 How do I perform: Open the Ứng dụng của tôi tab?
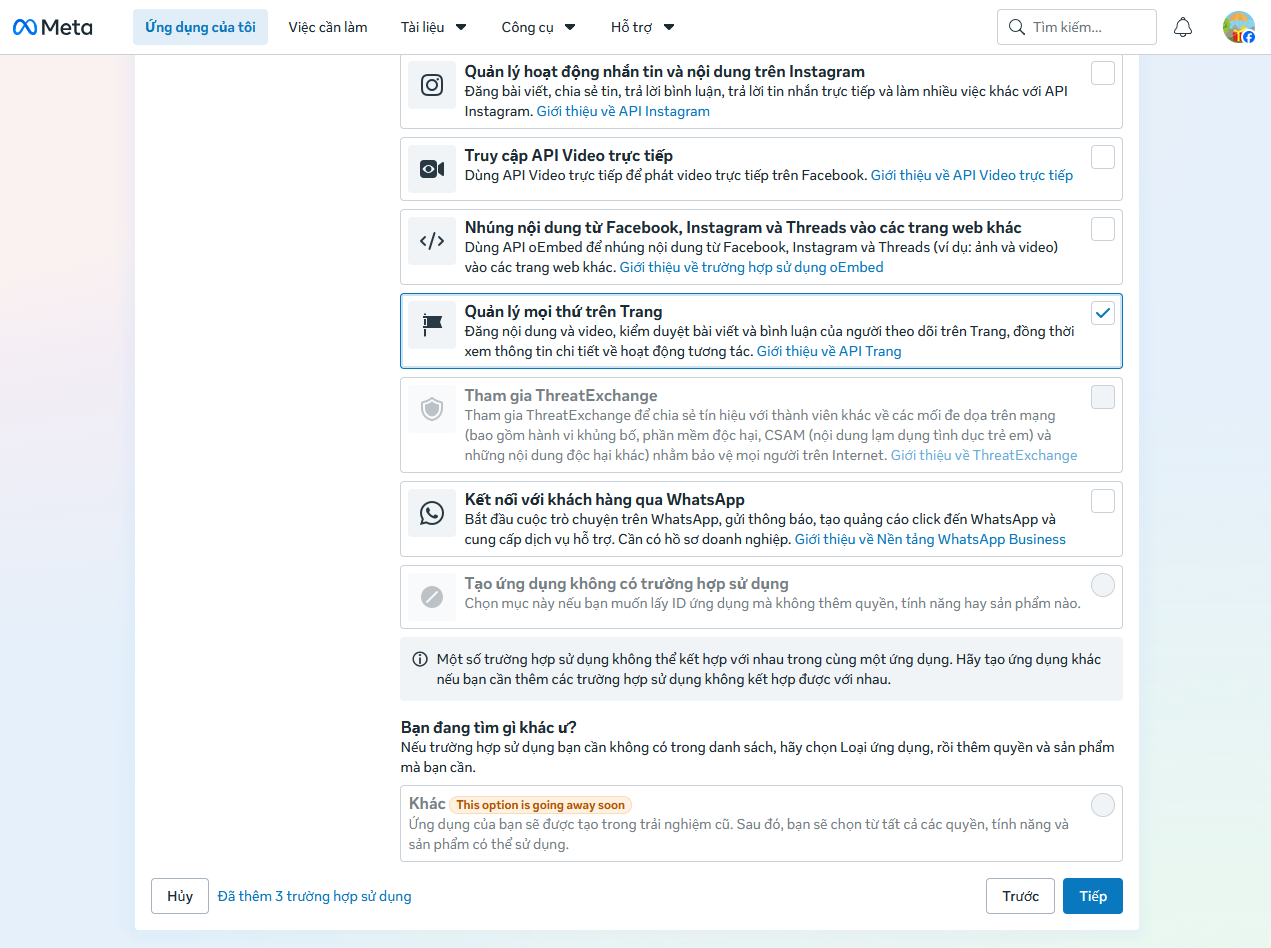[x=200, y=27]
